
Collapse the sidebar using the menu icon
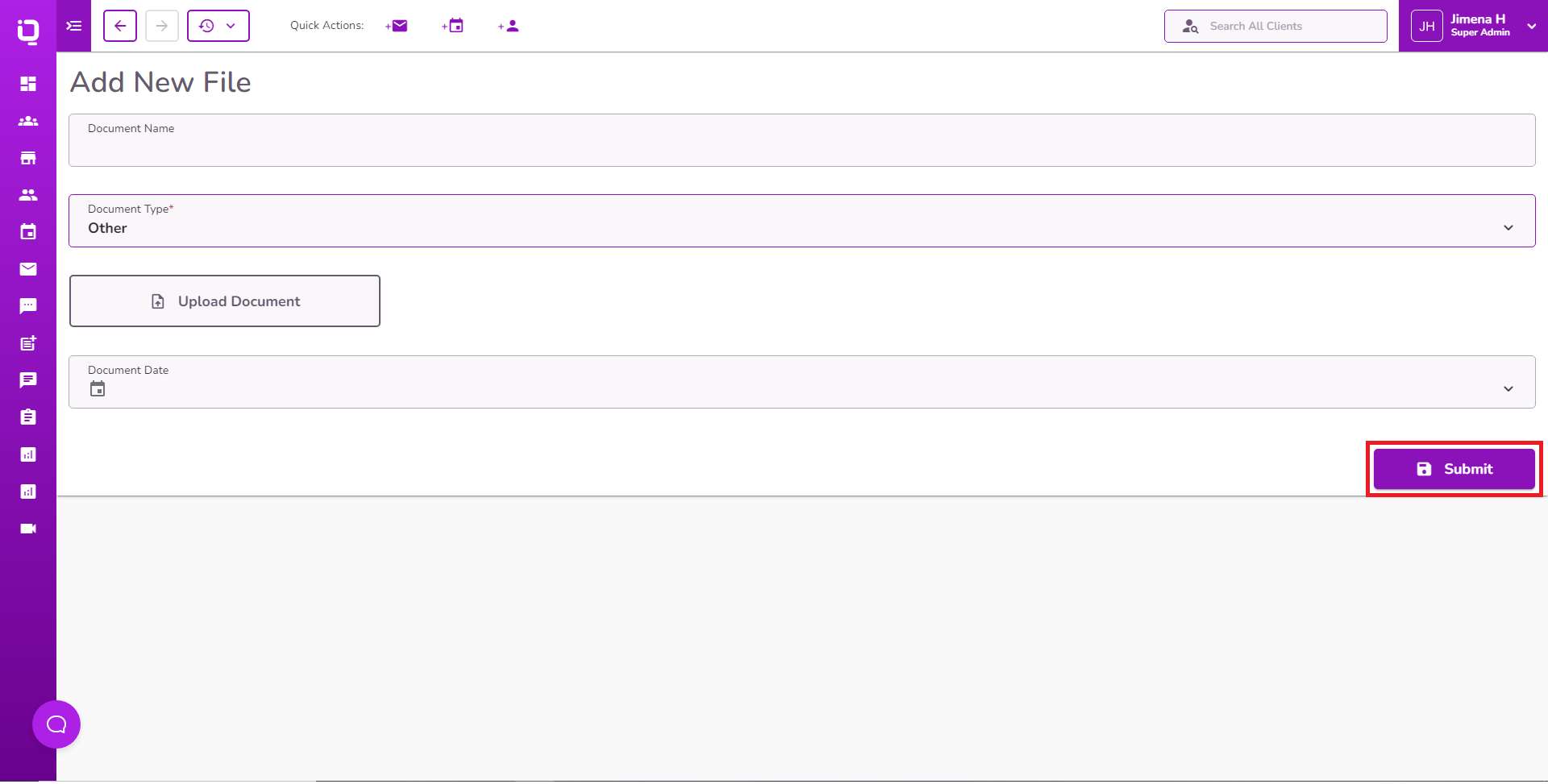(x=73, y=25)
